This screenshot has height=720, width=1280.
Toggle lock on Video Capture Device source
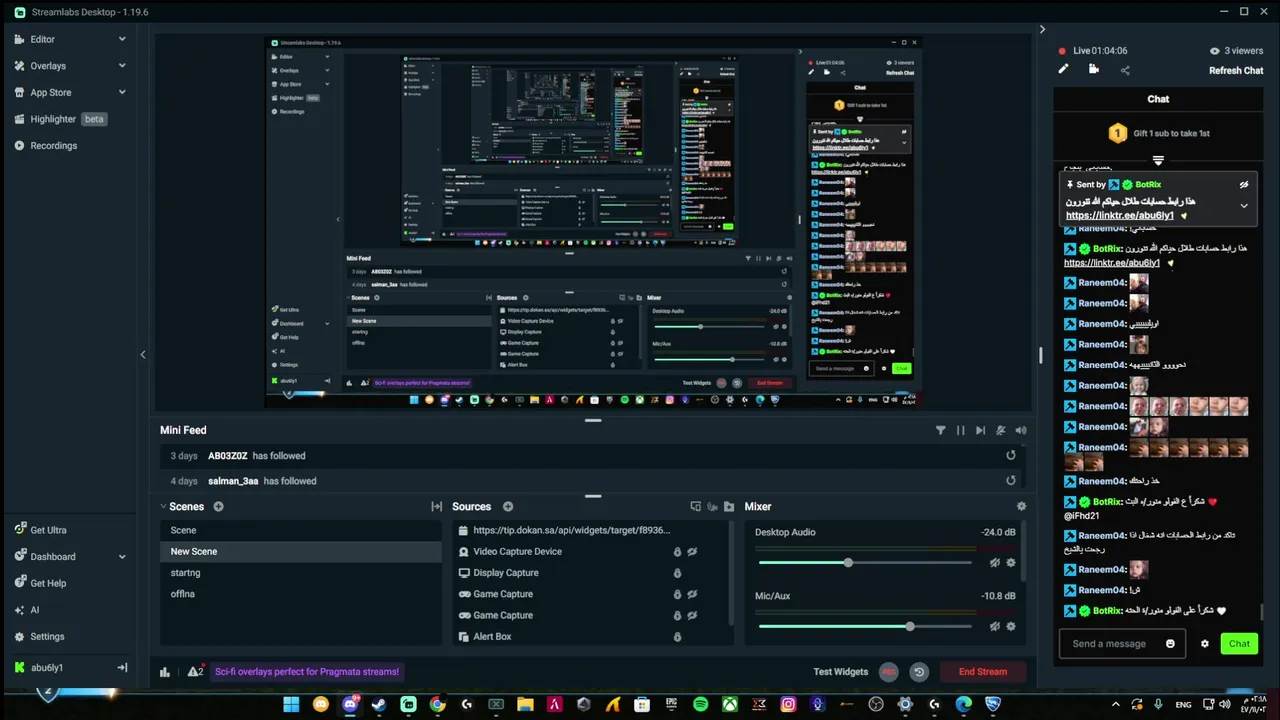tap(677, 552)
